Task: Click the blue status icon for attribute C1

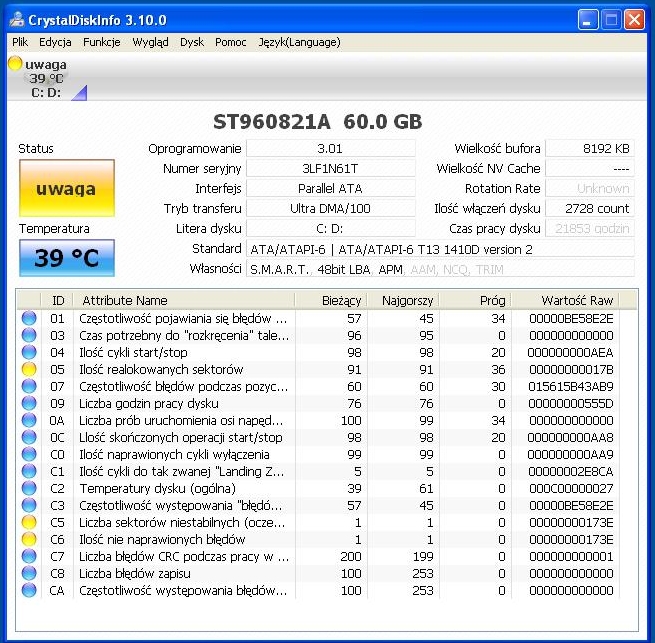Action: [29, 471]
